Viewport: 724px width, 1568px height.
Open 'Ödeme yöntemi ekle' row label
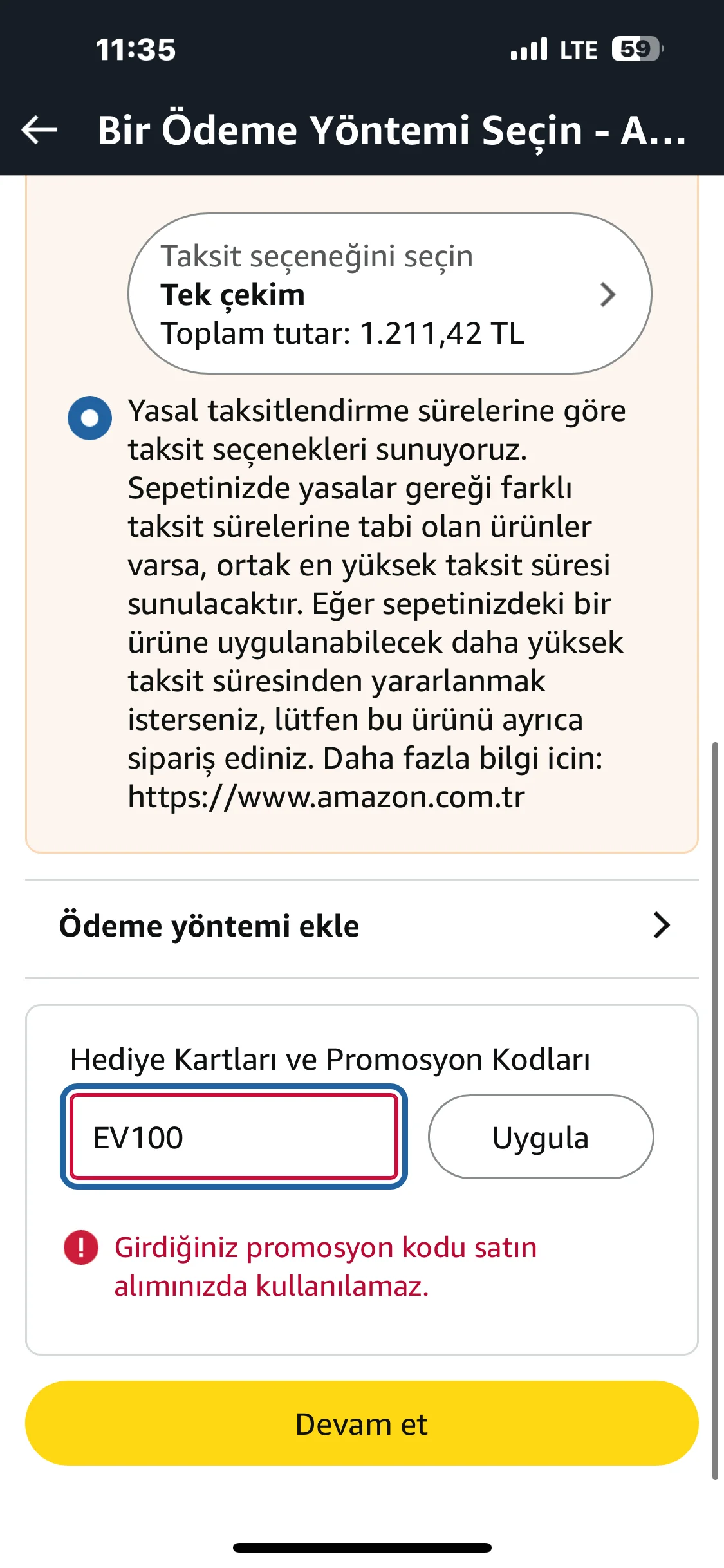point(209,926)
